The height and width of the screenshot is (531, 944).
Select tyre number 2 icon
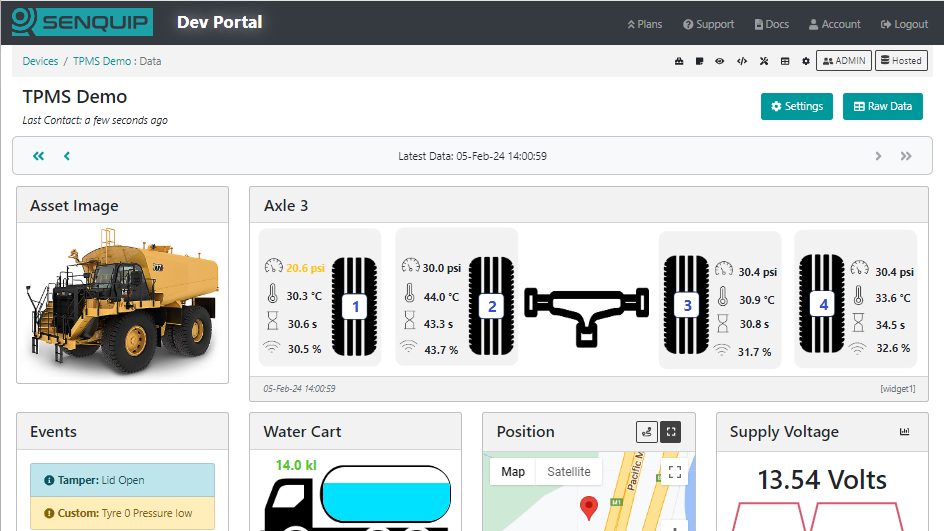pos(491,306)
